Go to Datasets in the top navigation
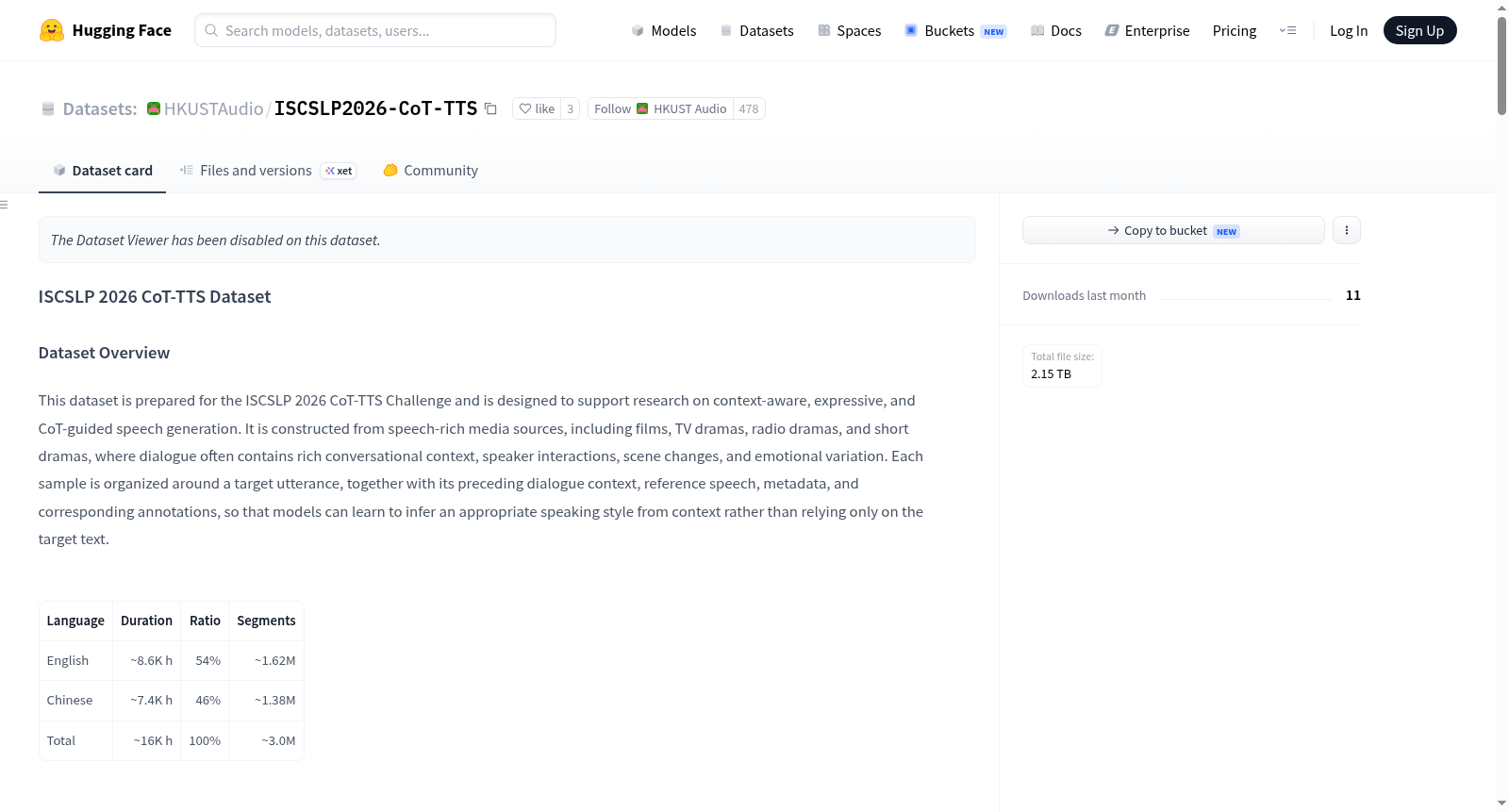 coord(756,30)
